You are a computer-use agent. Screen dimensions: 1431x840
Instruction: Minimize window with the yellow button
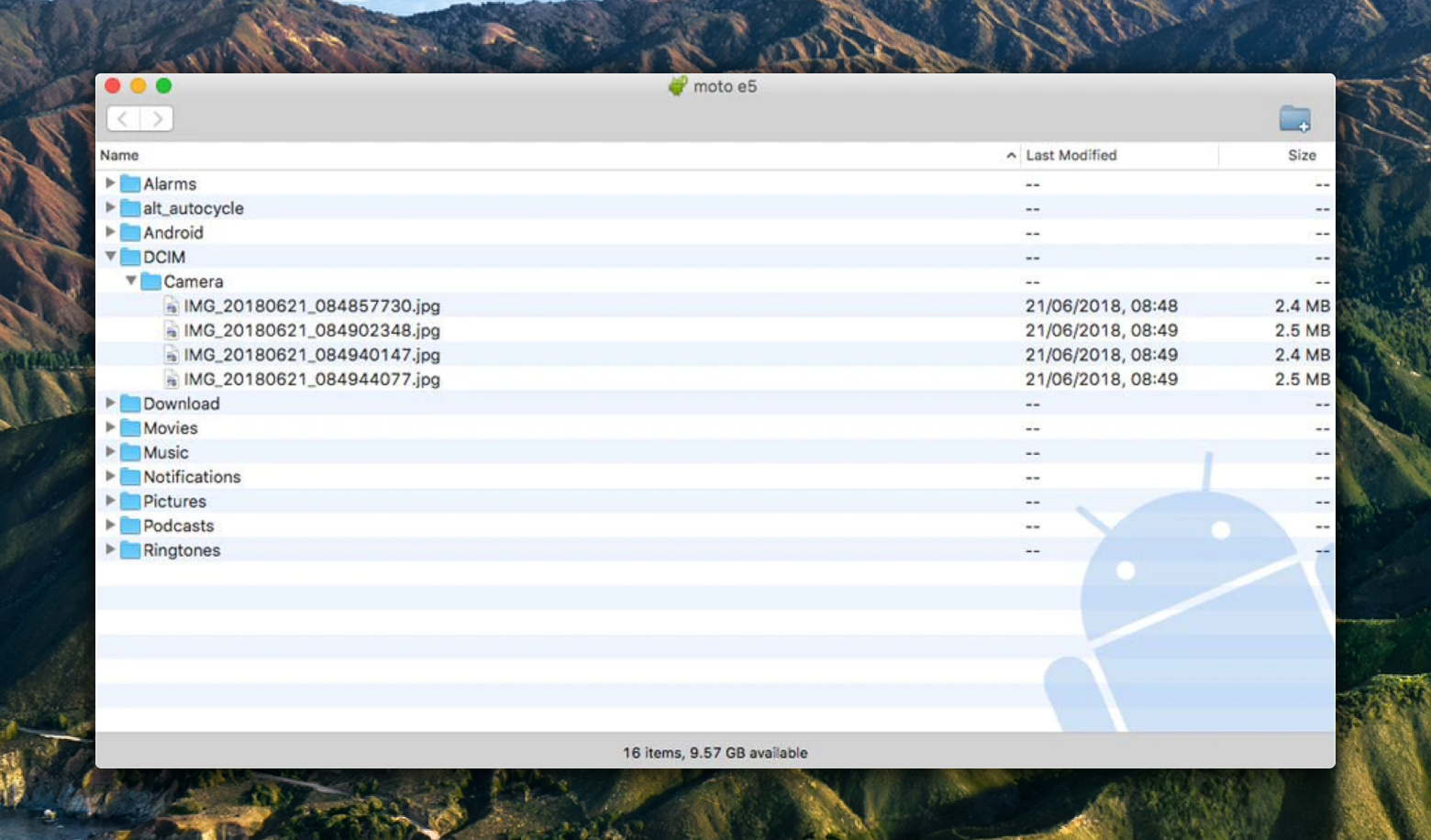click(x=139, y=85)
